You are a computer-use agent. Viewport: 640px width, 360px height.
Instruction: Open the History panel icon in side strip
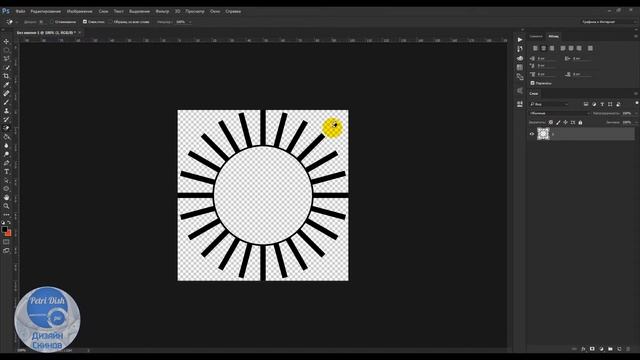(x=520, y=49)
